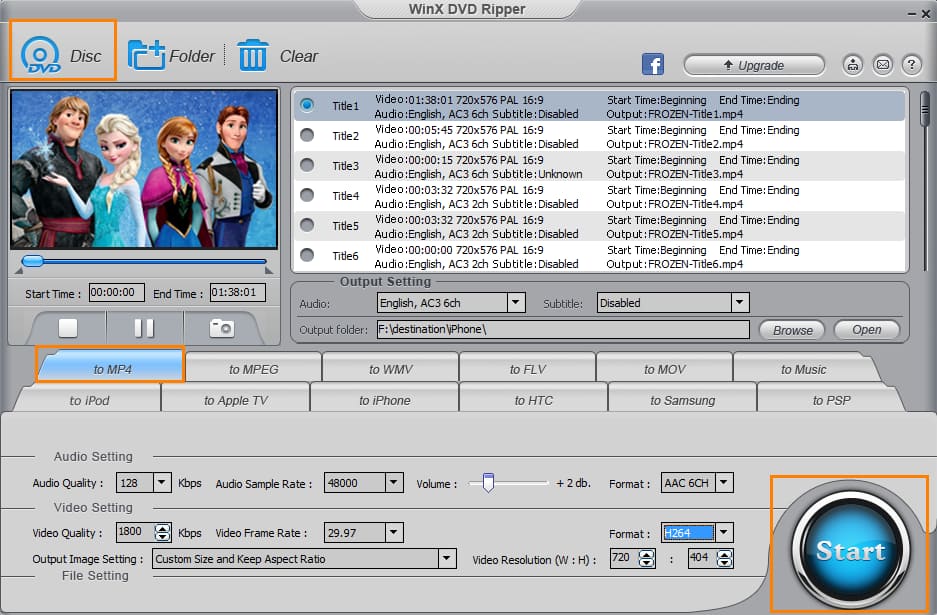
Task: Open audio Format AAC 6CH dropdown
Action: pos(724,482)
